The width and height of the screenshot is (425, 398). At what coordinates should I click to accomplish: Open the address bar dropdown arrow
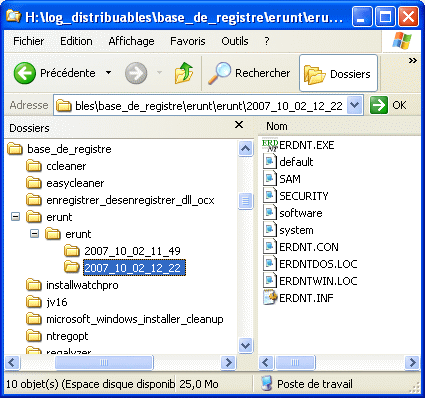pos(355,105)
